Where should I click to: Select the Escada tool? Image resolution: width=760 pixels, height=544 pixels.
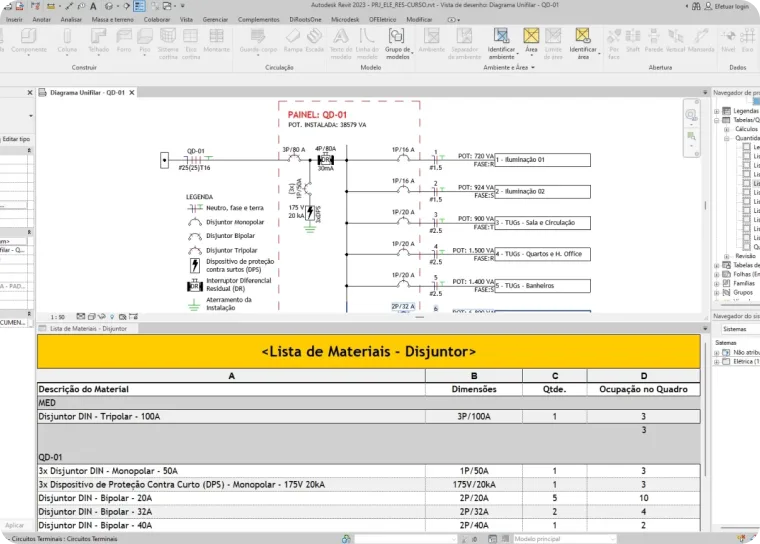[x=314, y=41]
